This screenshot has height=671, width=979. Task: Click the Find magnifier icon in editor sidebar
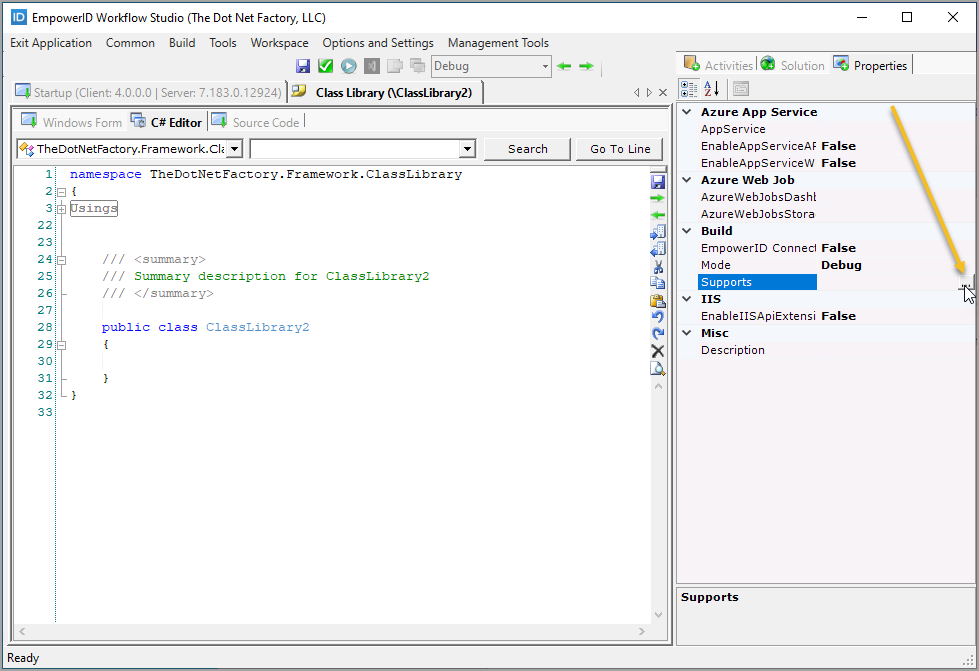coord(658,368)
